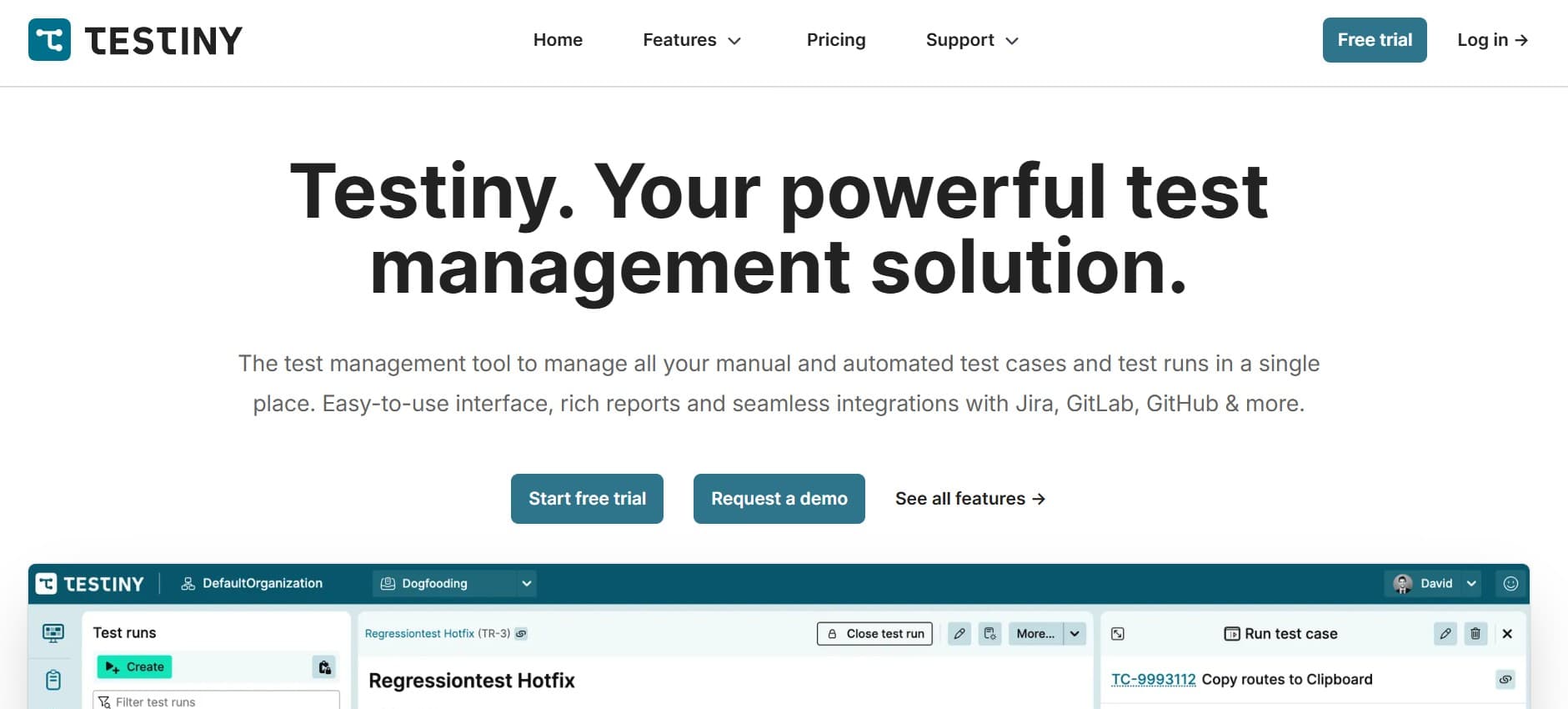Click the expand panel icon in Run test case
This screenshot has width=1568, height=709.
tap(1118, 634)
